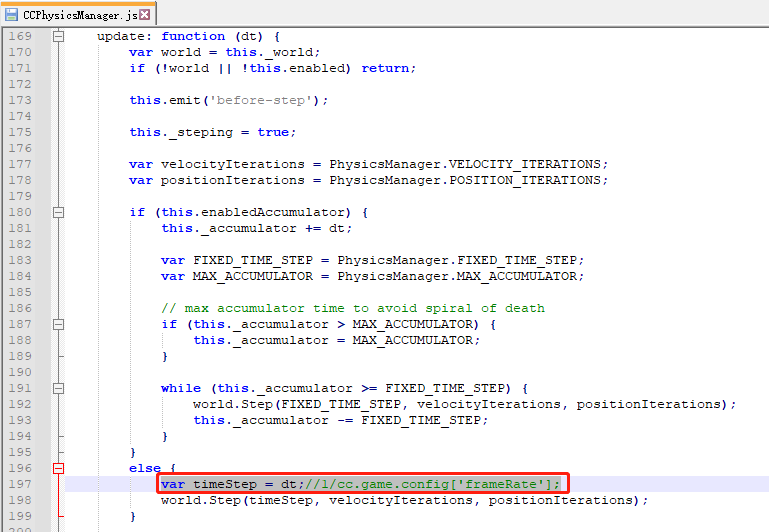Click line number 199 in the margin
Image resolution: width=769 pixels, height=532 pixels.
[x=20, y=516]
